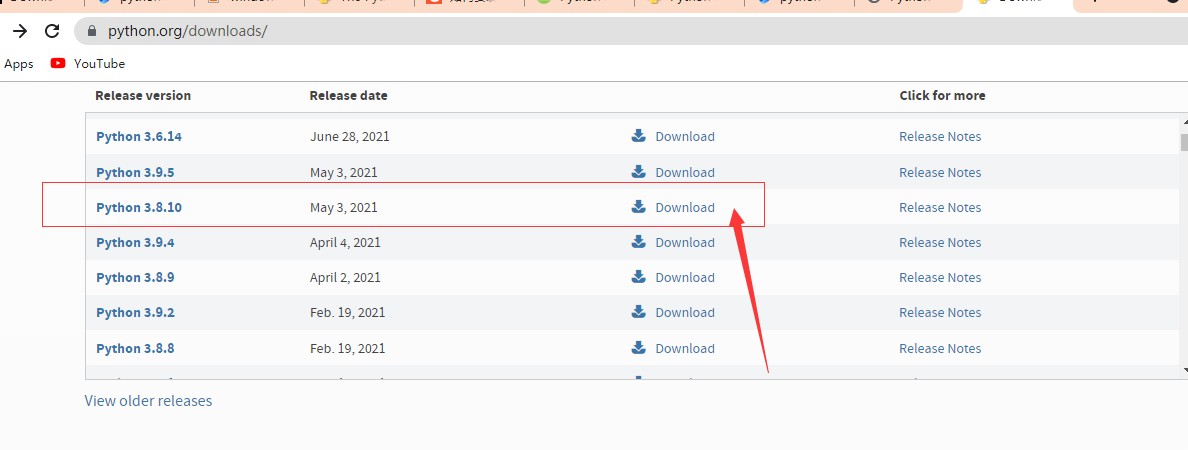Image resolution: width=1188 pixels, height=450 pixels.
Task: Open the YouTube bookmark
Action: coord(88,64)
